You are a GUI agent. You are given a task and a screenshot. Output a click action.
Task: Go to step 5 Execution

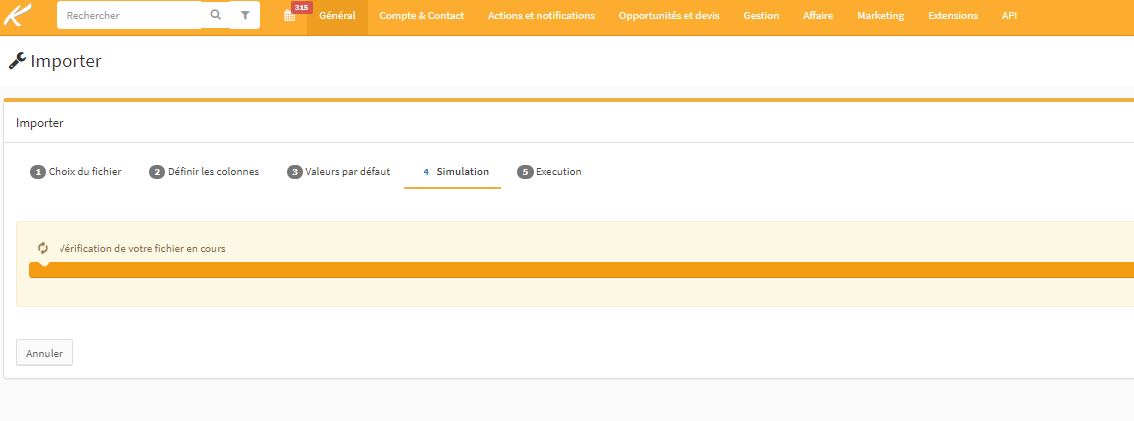point(550,172)
